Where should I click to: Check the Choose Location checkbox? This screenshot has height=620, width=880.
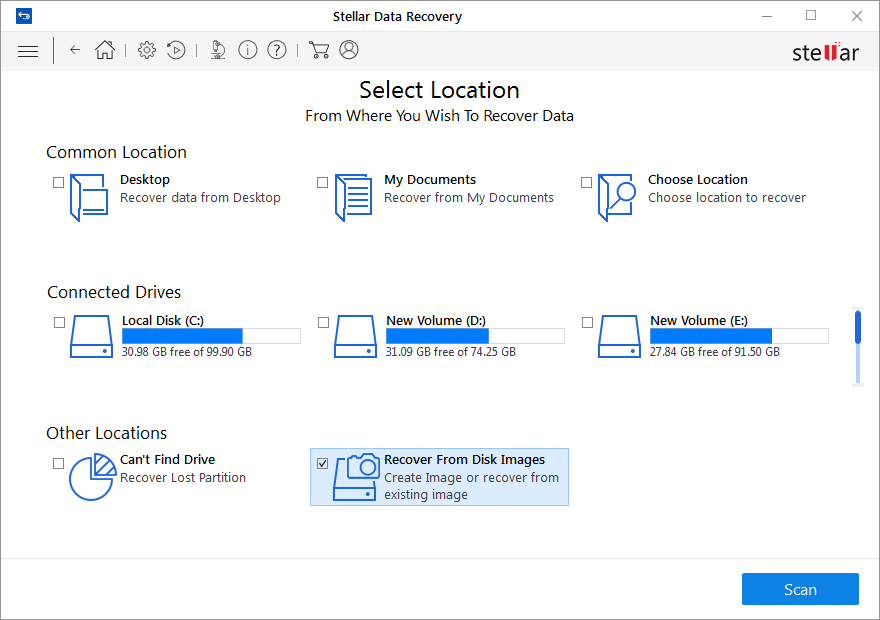click(586, 182)
